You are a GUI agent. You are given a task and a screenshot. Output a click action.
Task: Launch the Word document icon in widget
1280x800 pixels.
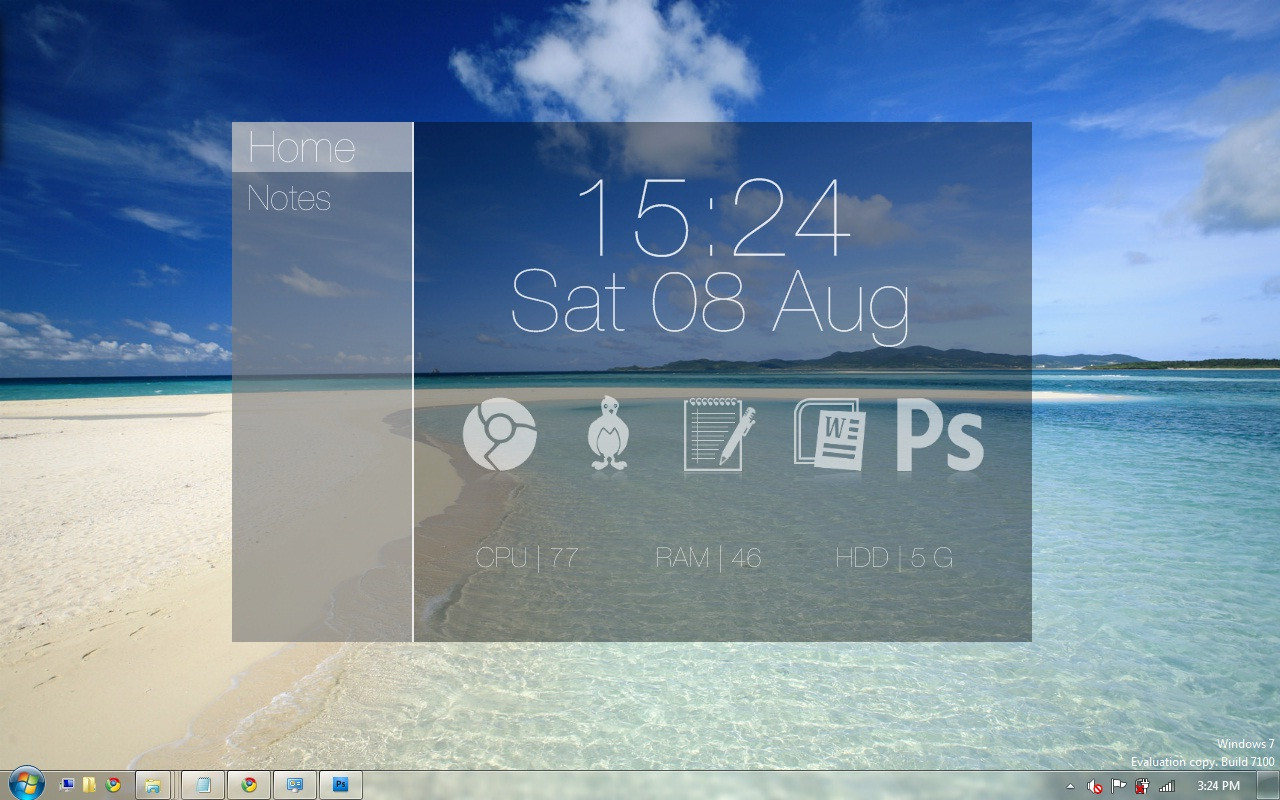coord(830,433)
